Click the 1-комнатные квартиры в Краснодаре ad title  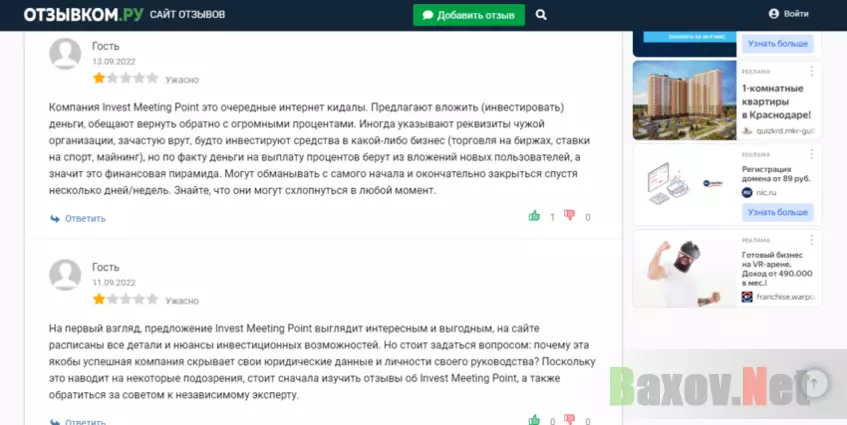click(776, 102)
